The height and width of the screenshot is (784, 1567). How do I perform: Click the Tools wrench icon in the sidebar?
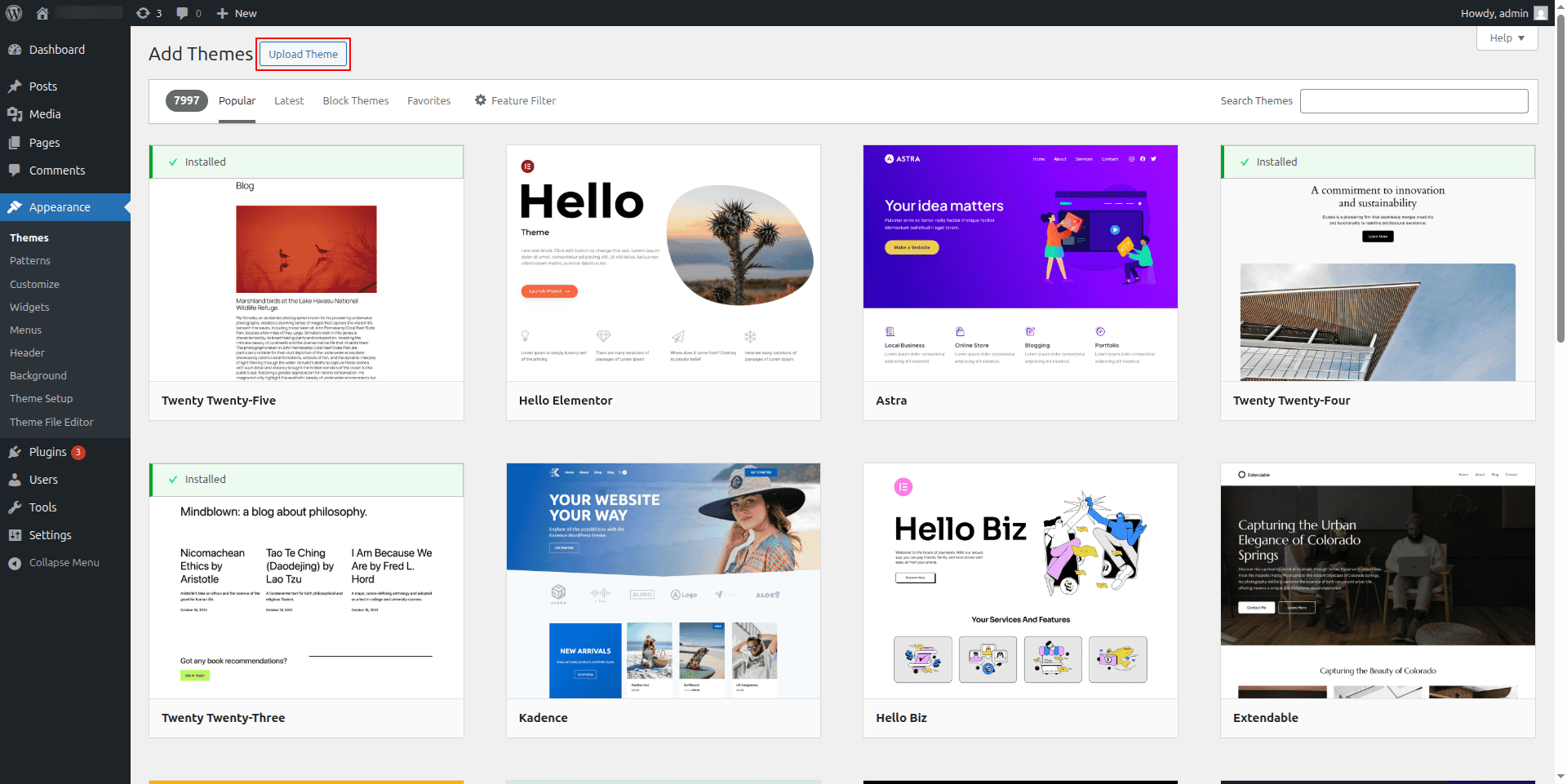tap(15, 507)
